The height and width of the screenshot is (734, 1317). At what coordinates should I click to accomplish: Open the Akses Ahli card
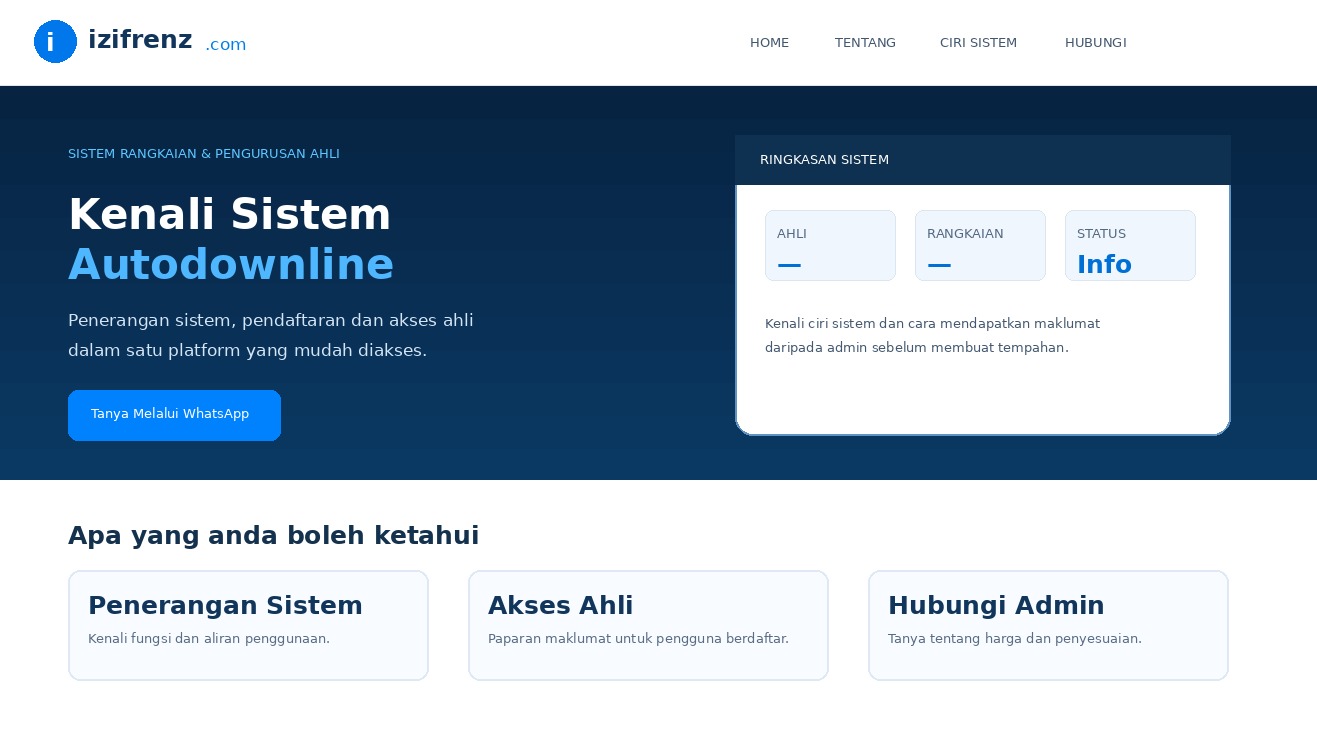(x=648, y=625)
